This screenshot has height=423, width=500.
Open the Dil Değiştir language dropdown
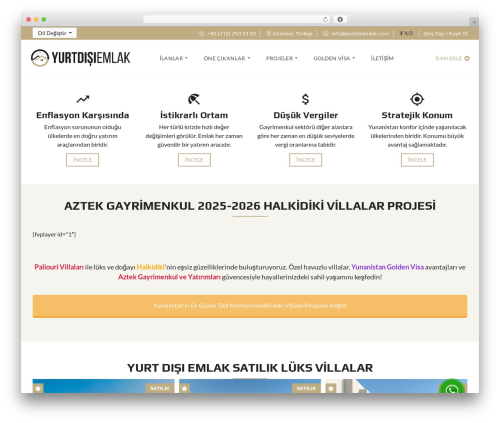click(55, 33)
